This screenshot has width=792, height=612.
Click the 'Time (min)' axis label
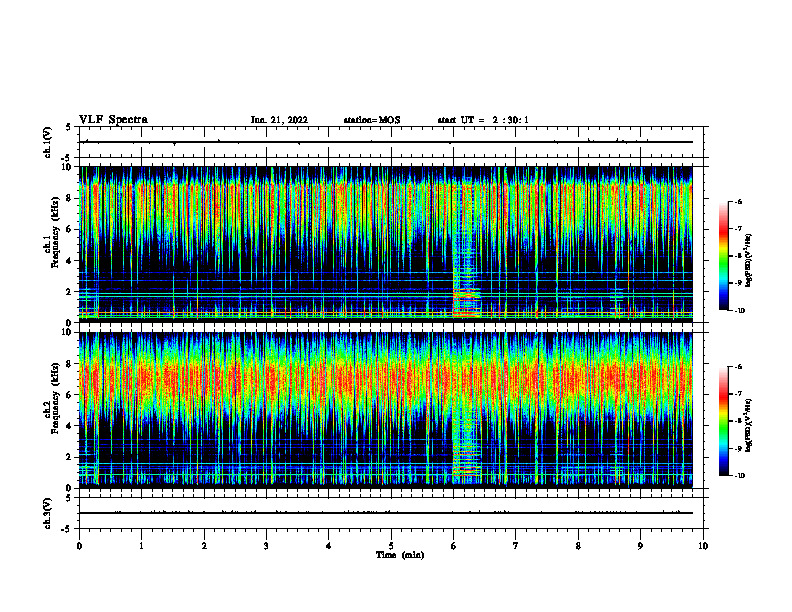[400, 555]
